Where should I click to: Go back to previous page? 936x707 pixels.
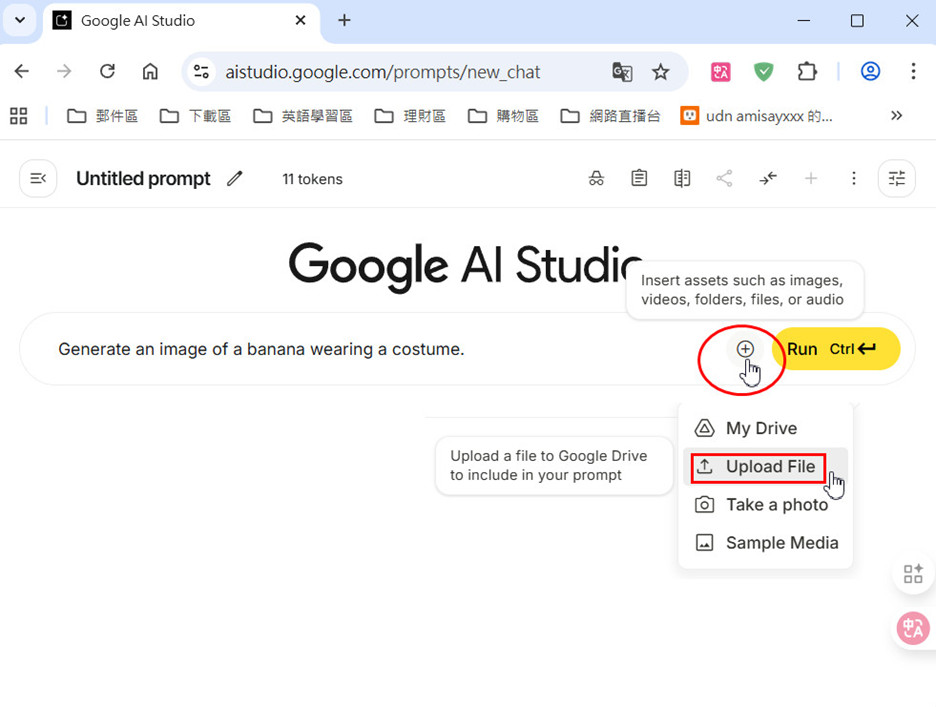pos(21,72)
